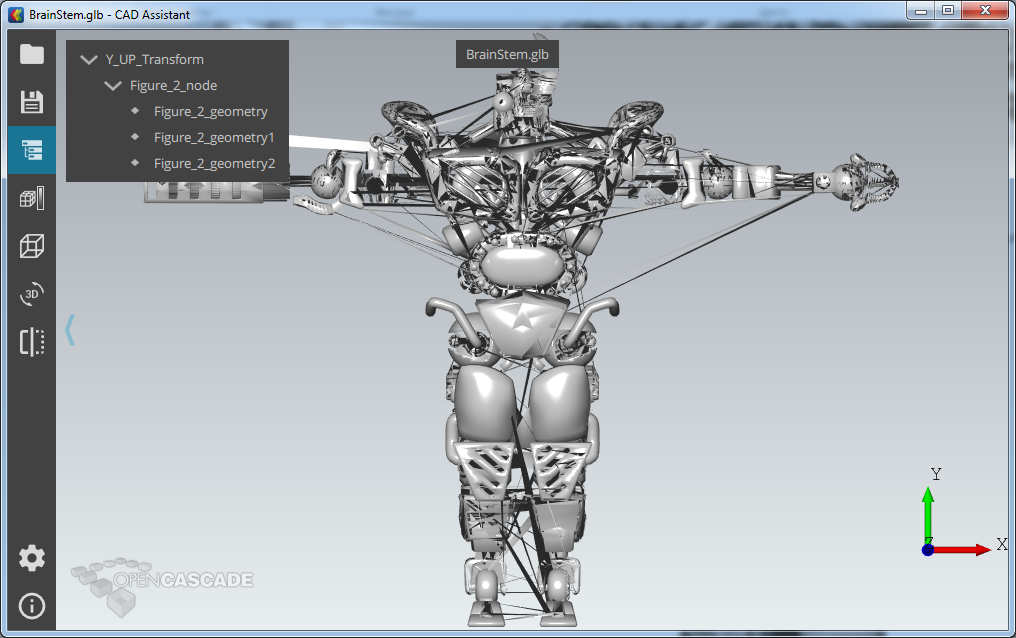Image resolution: width=1016 pixels, height=638 pixels.
Task: Show the About info icon
Action: click(32, 606)
